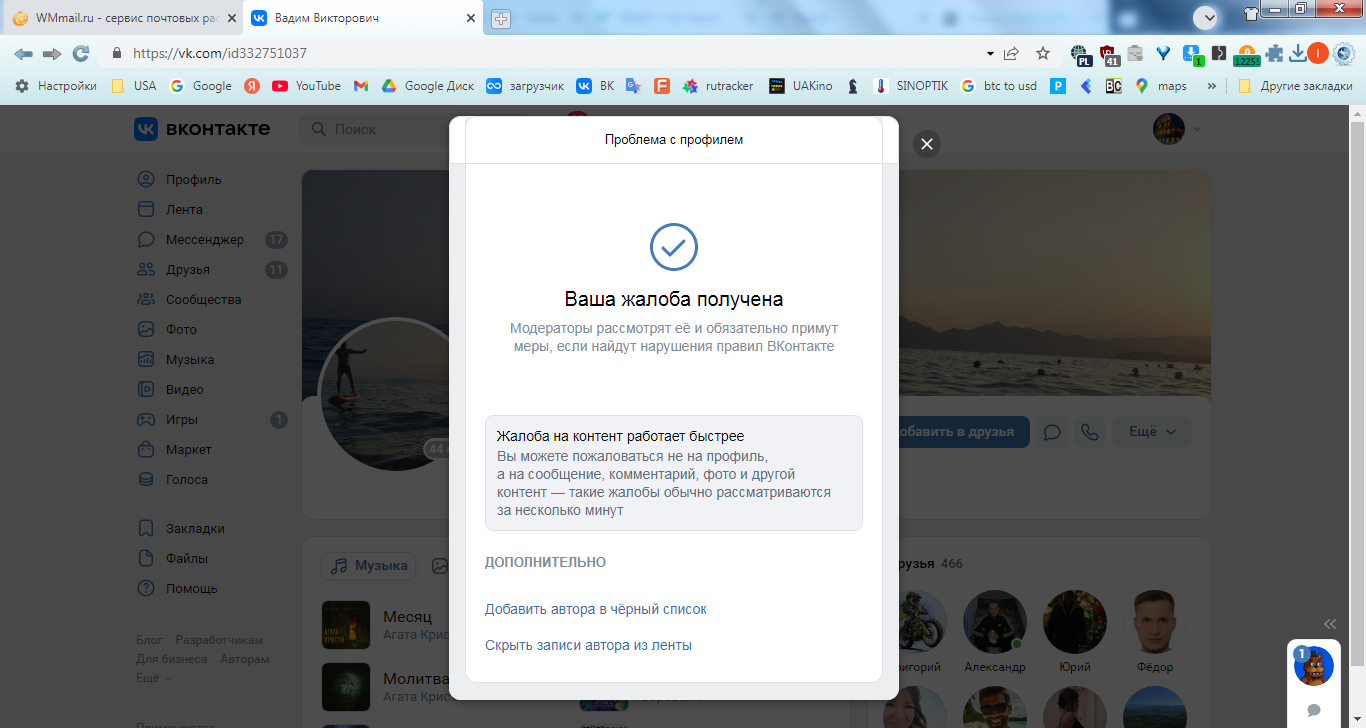Open the rutracker bookmark

click(x=718, y=86)
